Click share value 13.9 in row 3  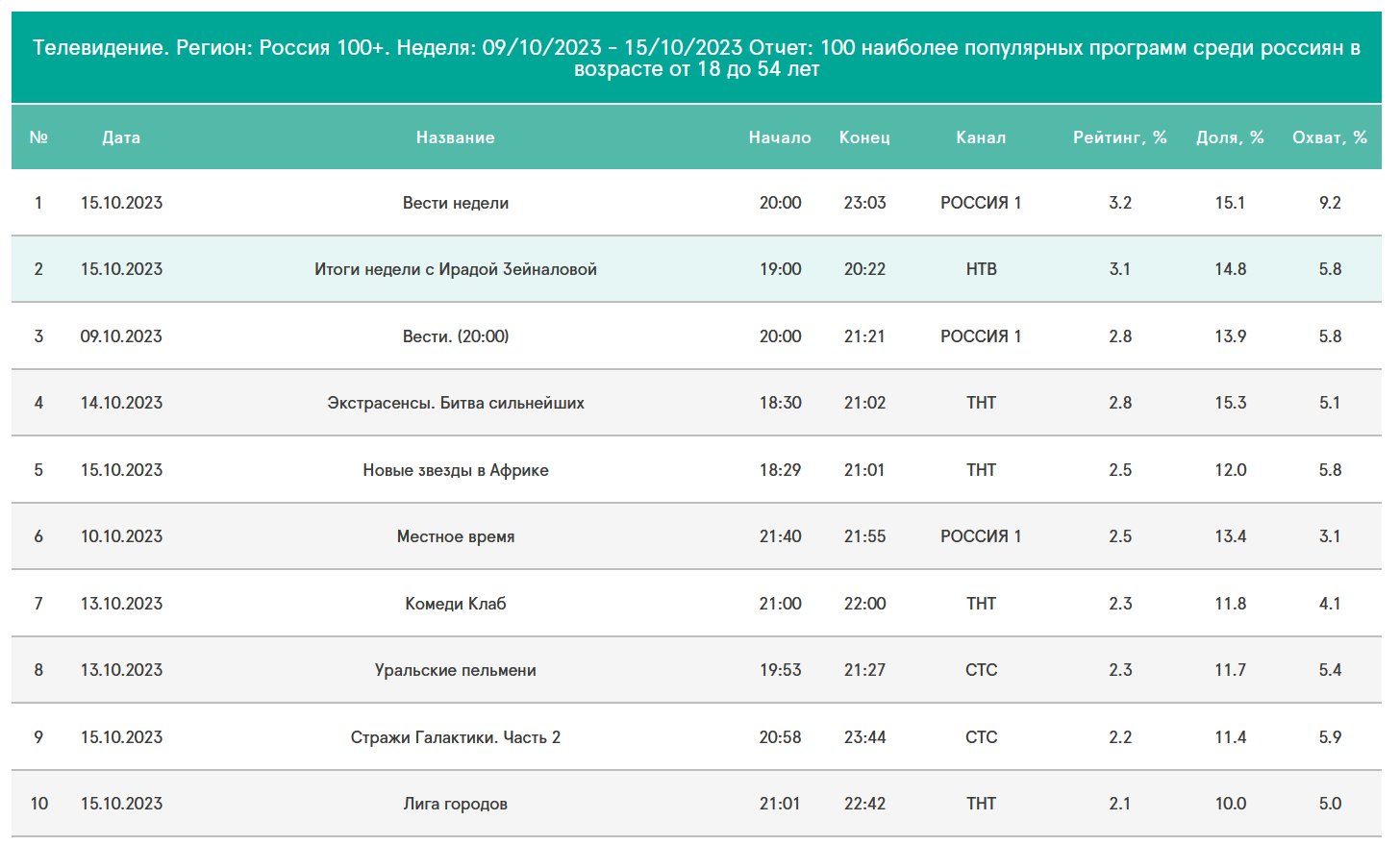[x=1230, y=336]
